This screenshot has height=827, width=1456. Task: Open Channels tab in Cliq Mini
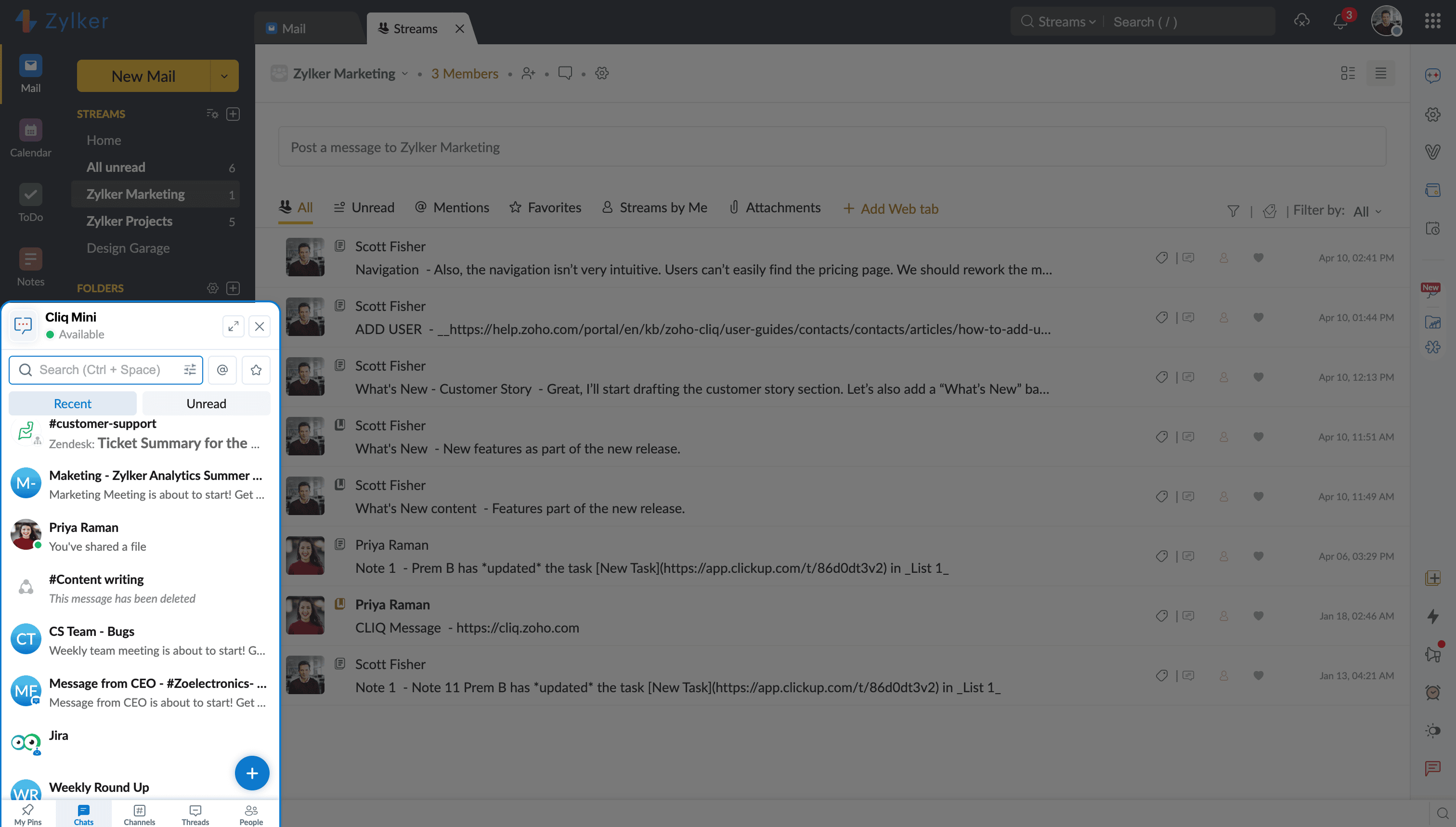coord(139,814)
